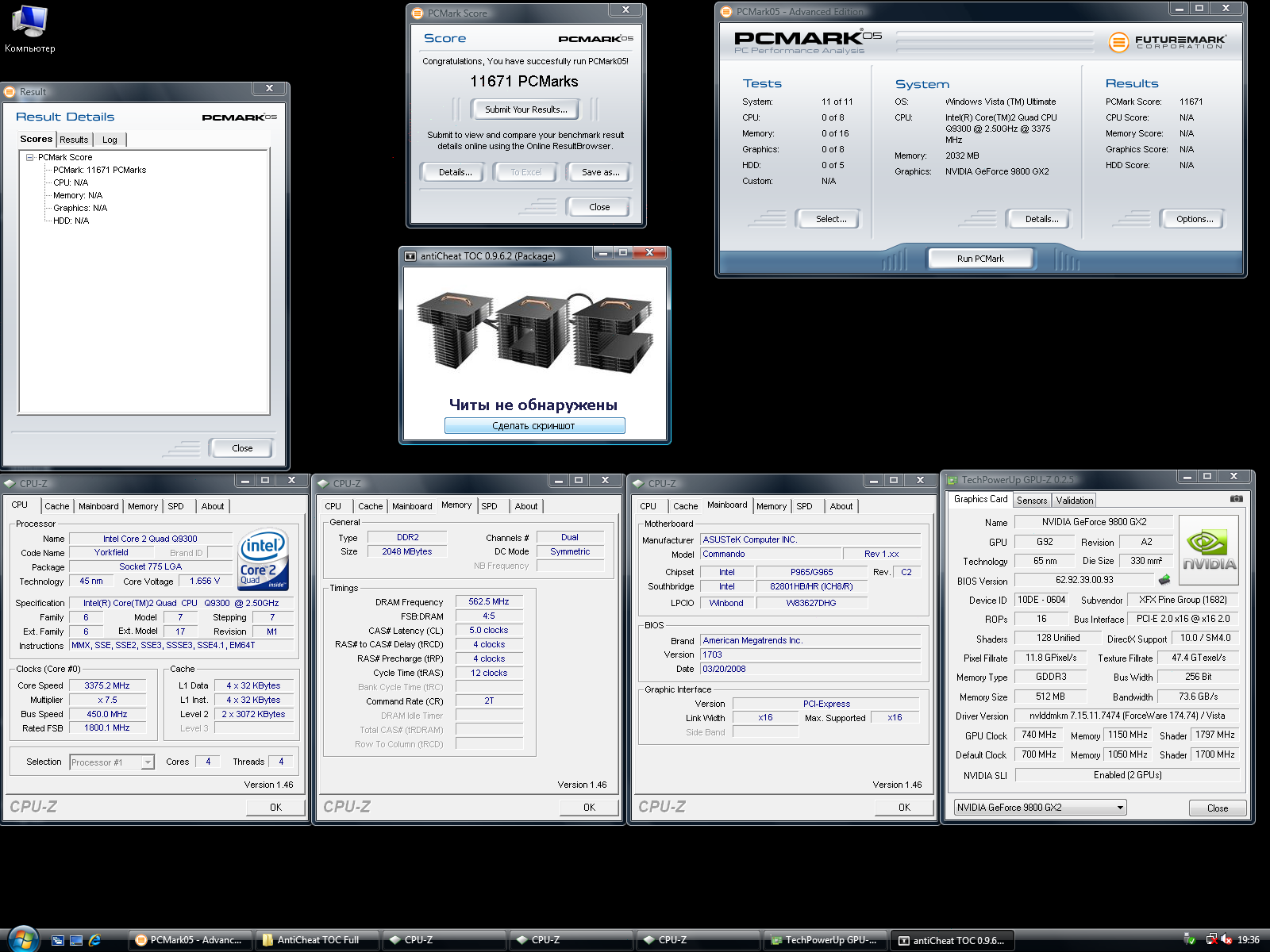Click '11671 PCMarks' score text
Viewport: 1270px width, 952px height.
524,82
